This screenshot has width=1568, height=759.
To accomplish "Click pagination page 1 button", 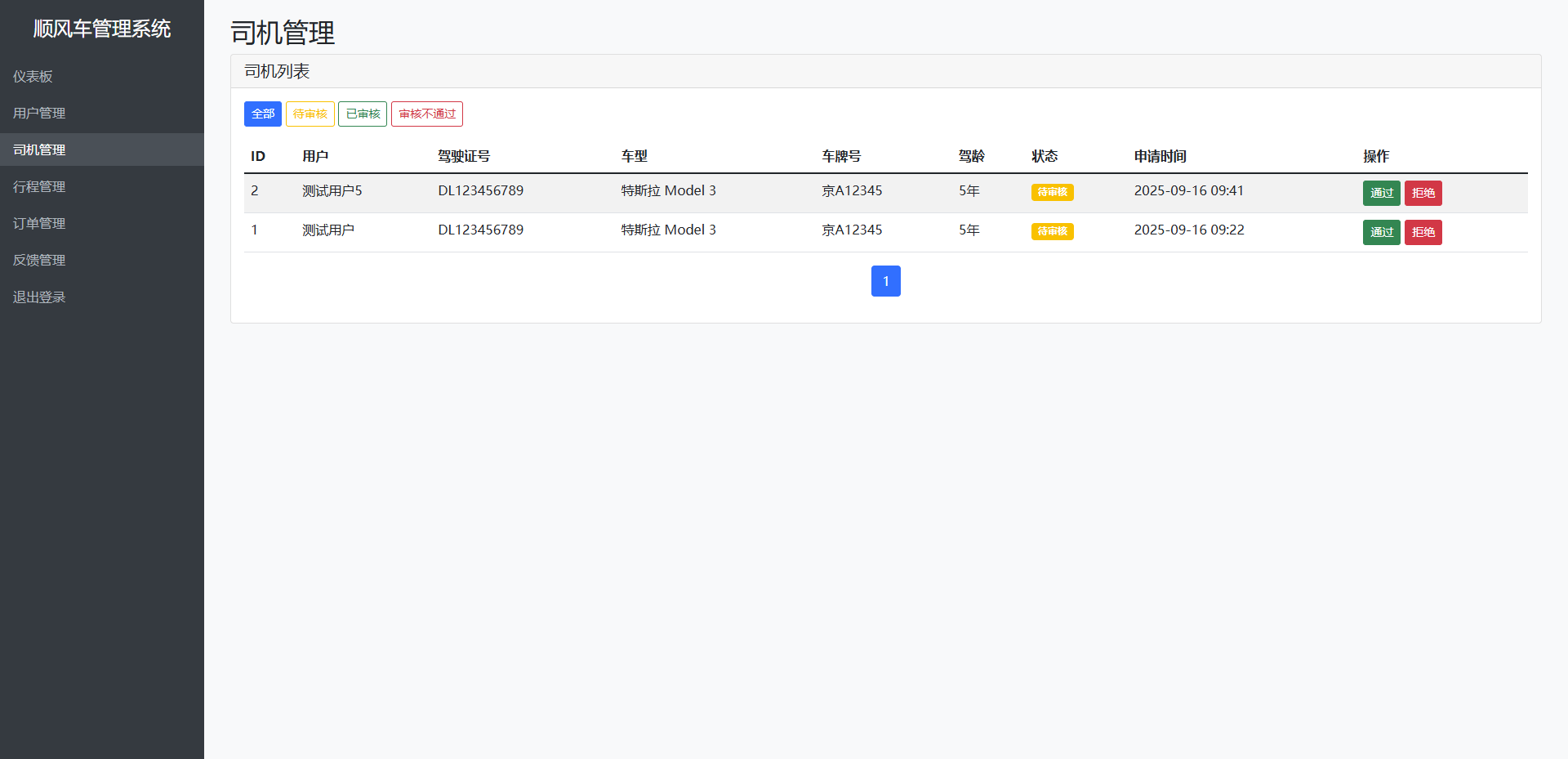I will pyautogui.click(x=885, y=281).
